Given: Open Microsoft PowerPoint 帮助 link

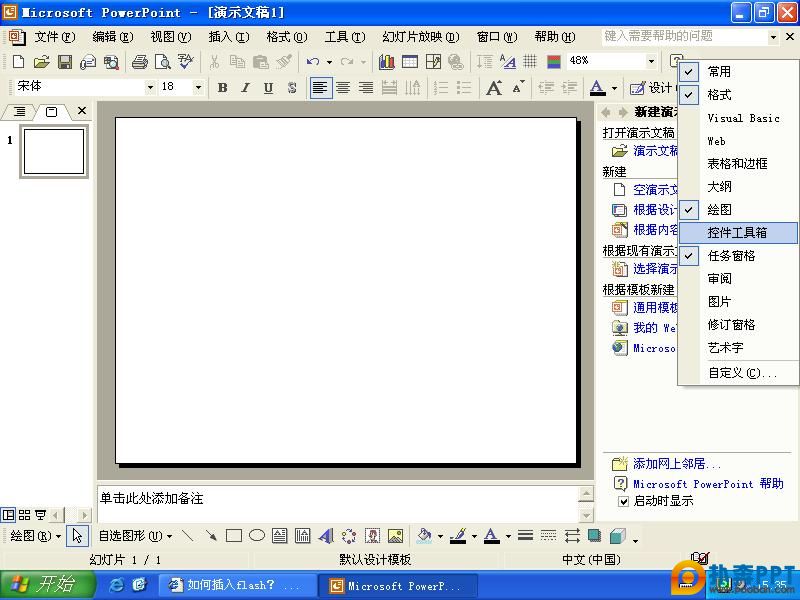Looking at the screenshot, I should [x=708, y=483].
